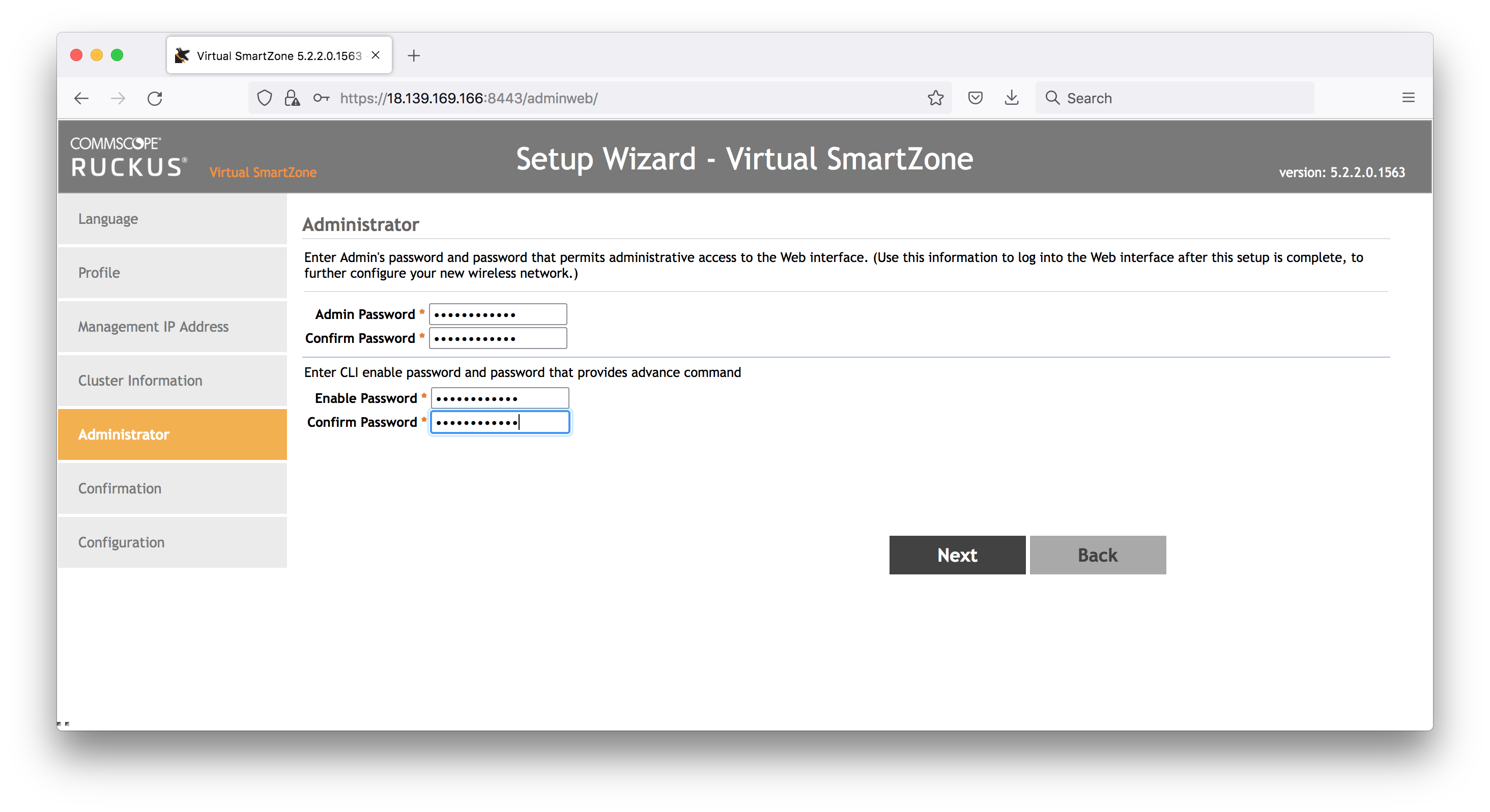The image size is (1490, 812).
Task: Save page to Pocket icon
Action: tap(975, 98)
